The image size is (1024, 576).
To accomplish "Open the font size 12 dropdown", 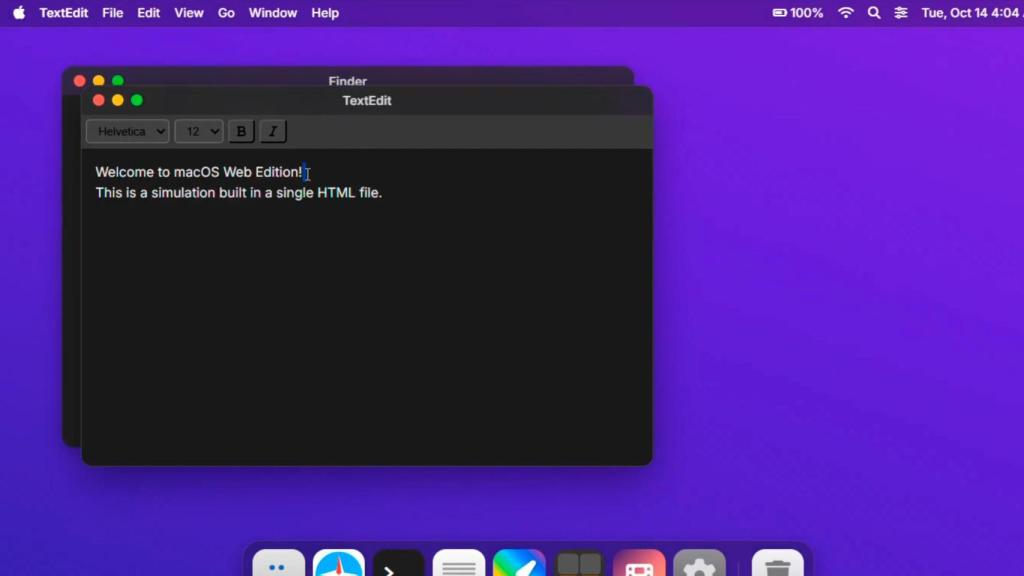I will click(x=198, y=131).
